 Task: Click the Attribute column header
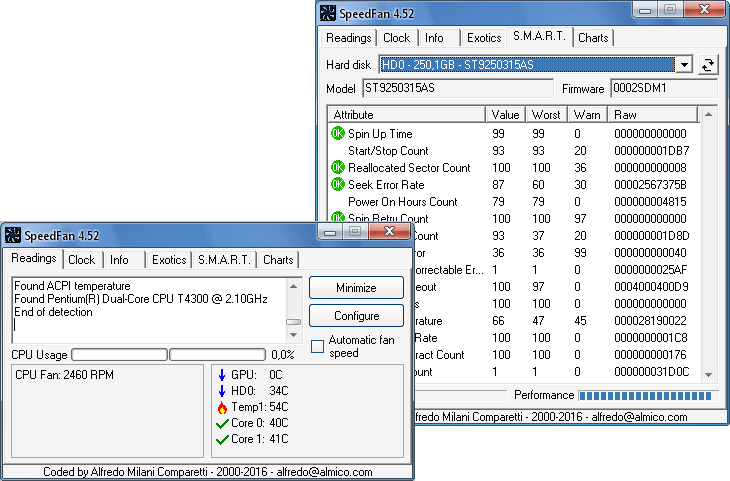pyautogui.click(x=406, y=115)
